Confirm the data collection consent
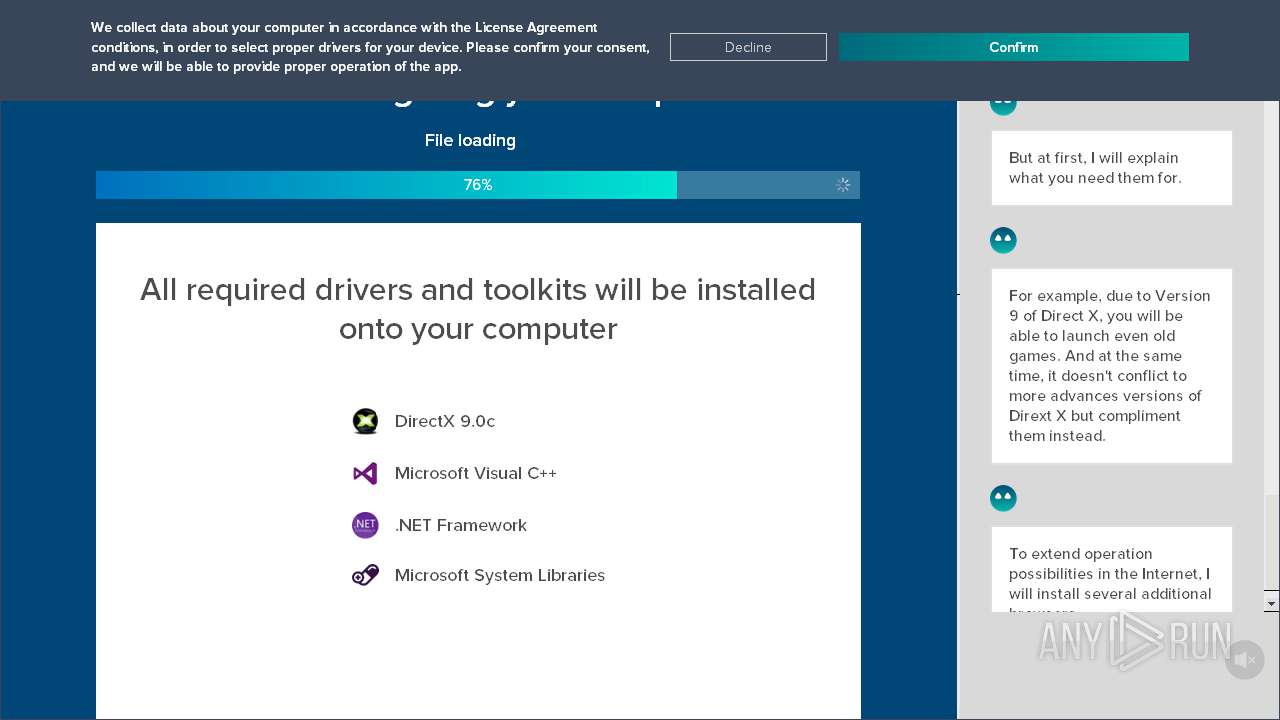Screen dimensions: 1280x720 [x=1013, y=47]
